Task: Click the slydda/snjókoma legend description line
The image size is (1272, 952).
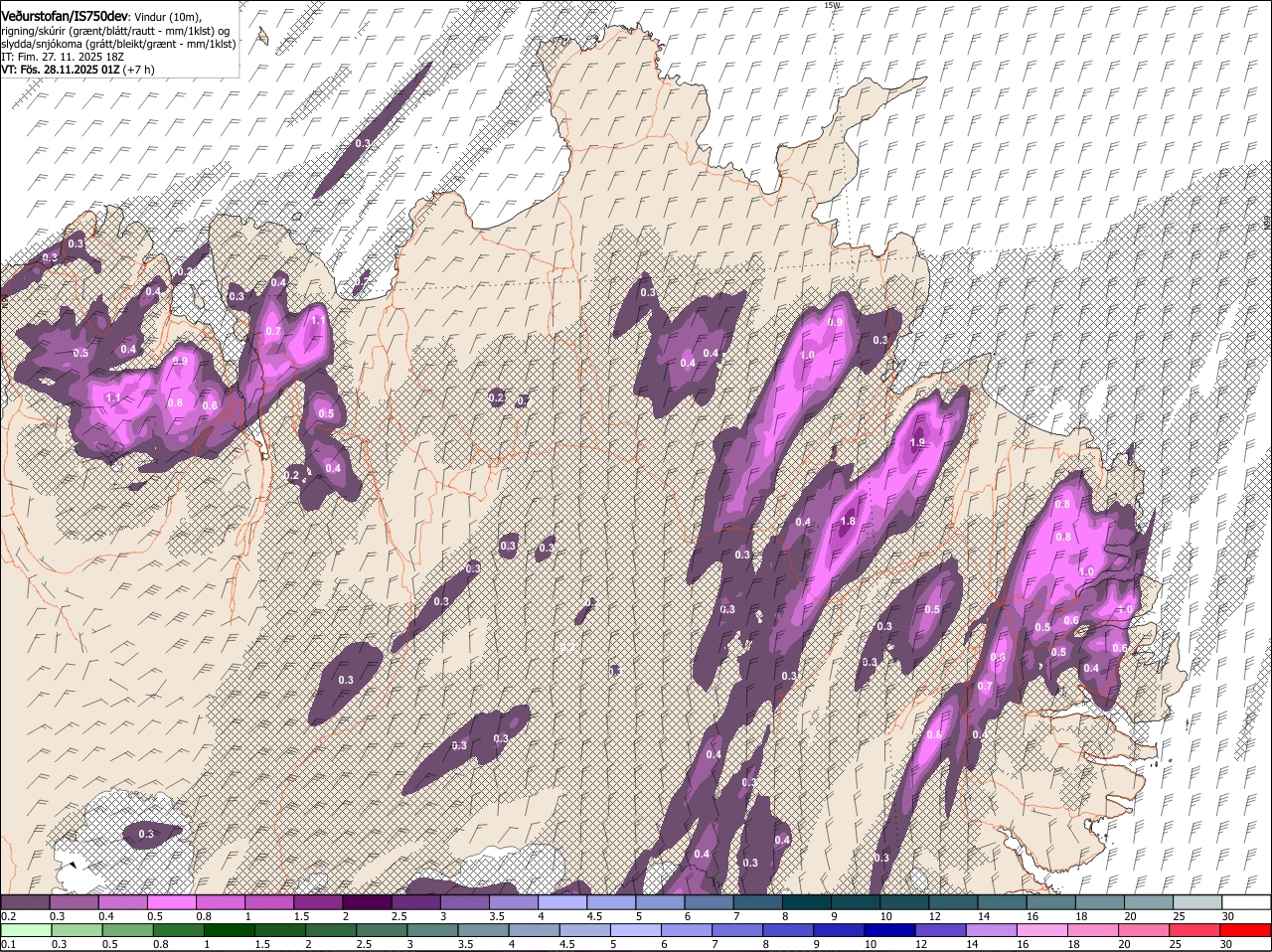Action: click(118, 44)
